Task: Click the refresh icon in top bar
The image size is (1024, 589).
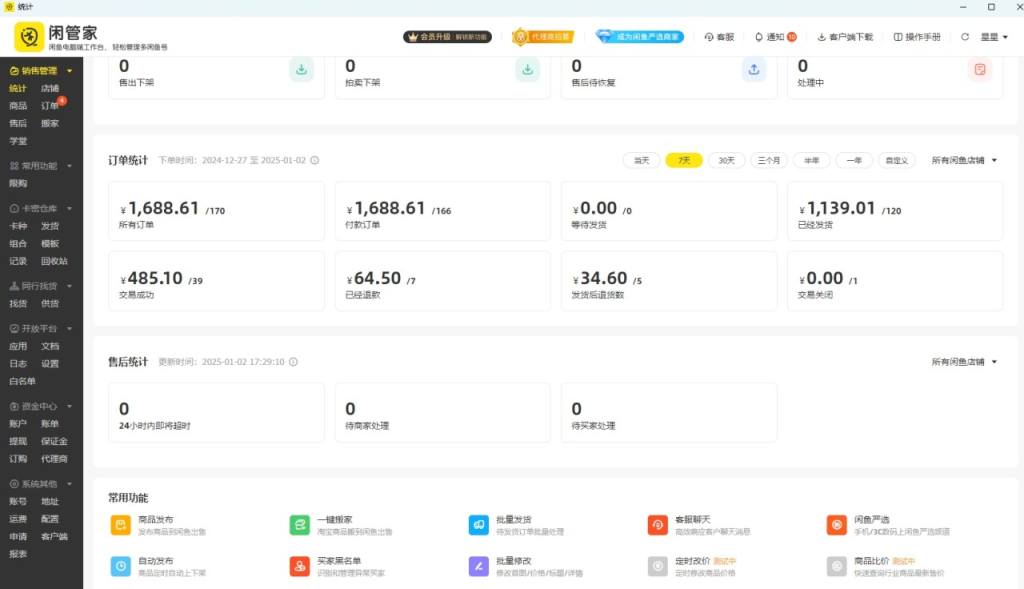Action: click(965, 37)
